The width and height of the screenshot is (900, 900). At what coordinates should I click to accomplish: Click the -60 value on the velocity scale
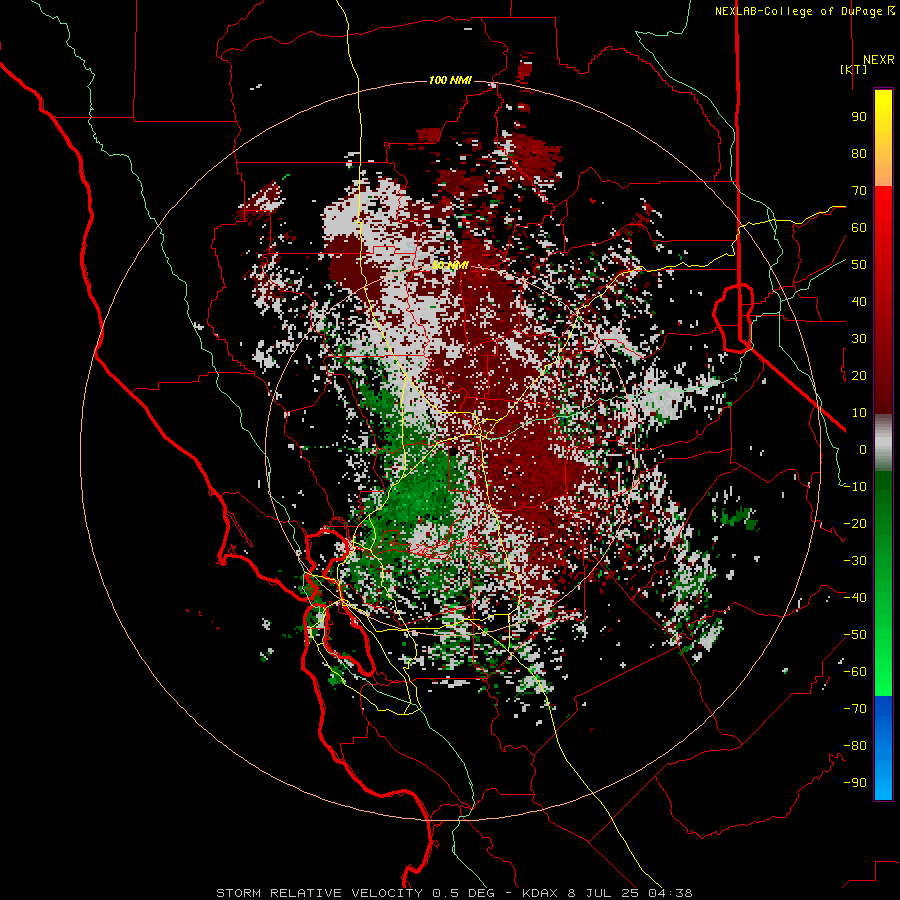855,672
